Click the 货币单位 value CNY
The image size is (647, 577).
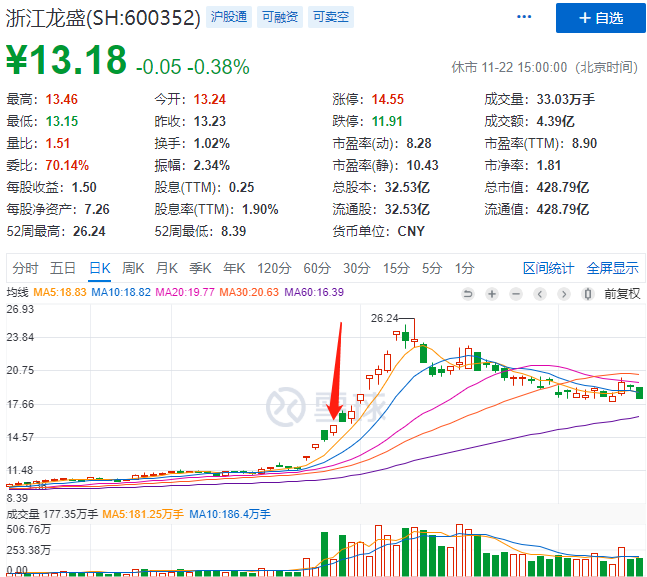[x=411, y=232]
